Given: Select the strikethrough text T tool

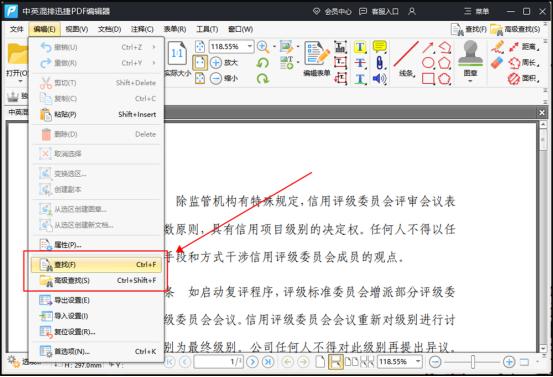Looking at the screenshot, I should (x=360, y=63).
